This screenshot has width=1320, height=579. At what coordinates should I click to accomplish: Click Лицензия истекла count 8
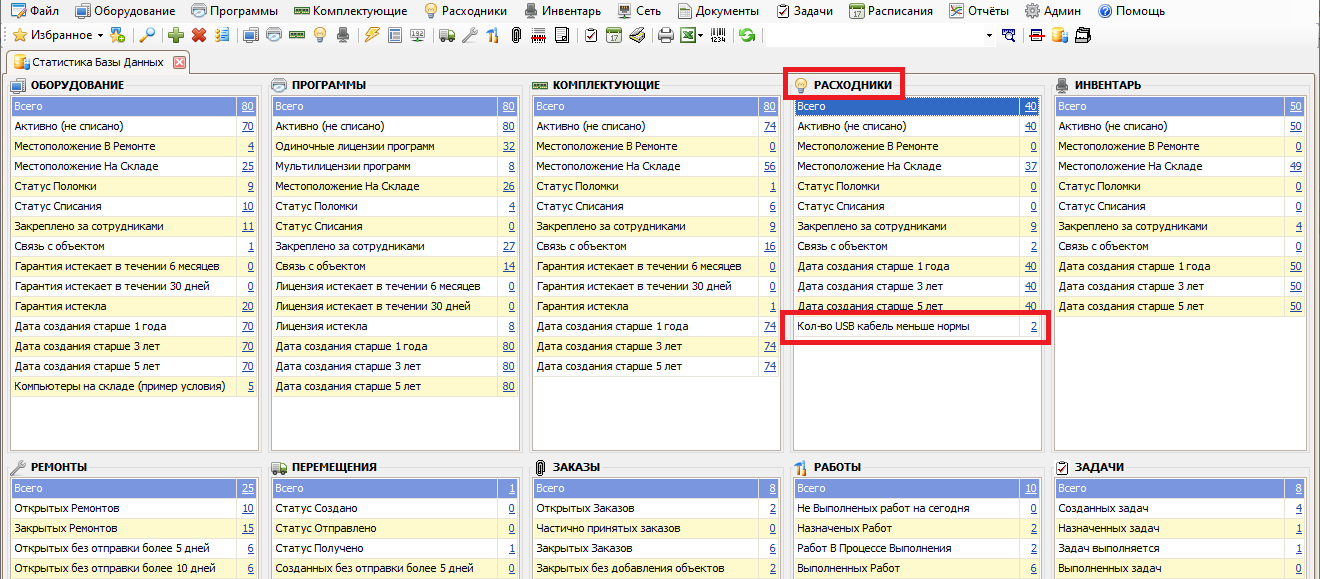tap(511, 326)
